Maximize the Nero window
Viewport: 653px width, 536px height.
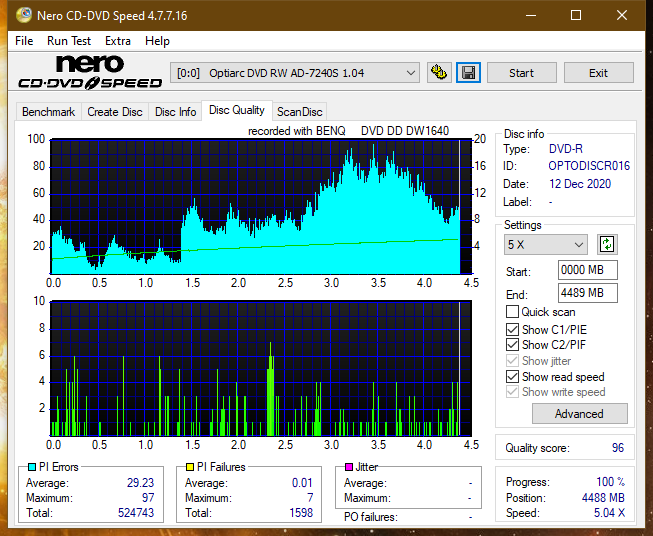click(x=576, y=16)
